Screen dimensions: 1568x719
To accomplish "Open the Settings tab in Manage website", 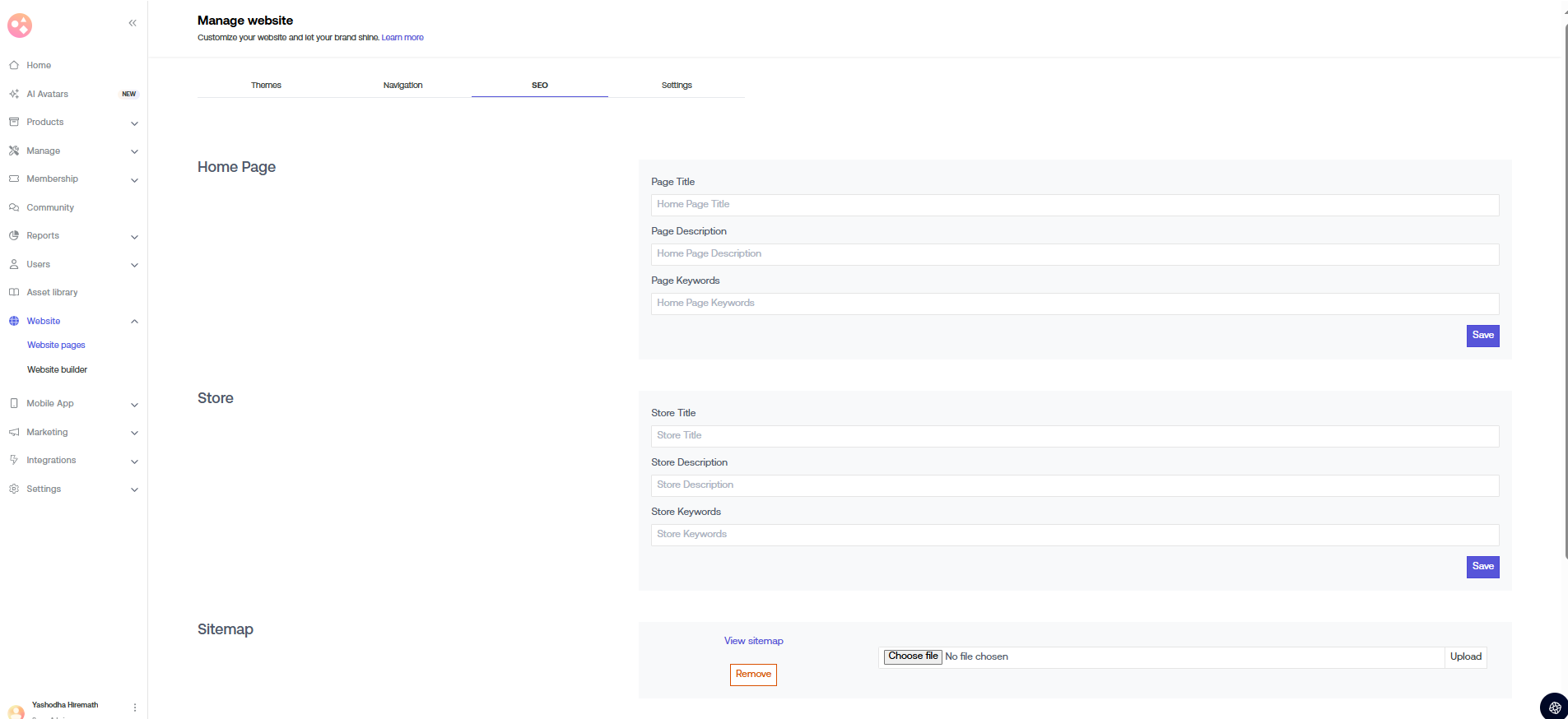I will 677,86.
